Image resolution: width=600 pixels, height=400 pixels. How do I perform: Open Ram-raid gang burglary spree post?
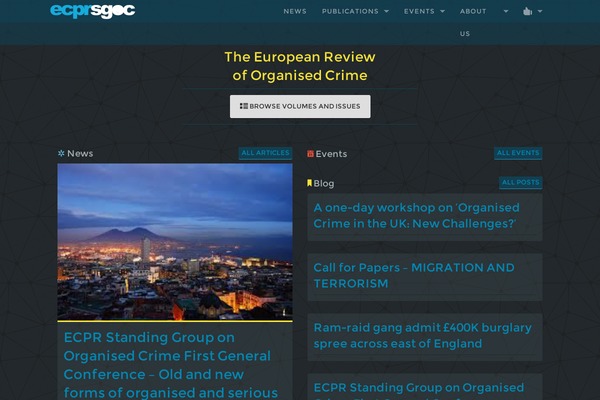point(422,335)
